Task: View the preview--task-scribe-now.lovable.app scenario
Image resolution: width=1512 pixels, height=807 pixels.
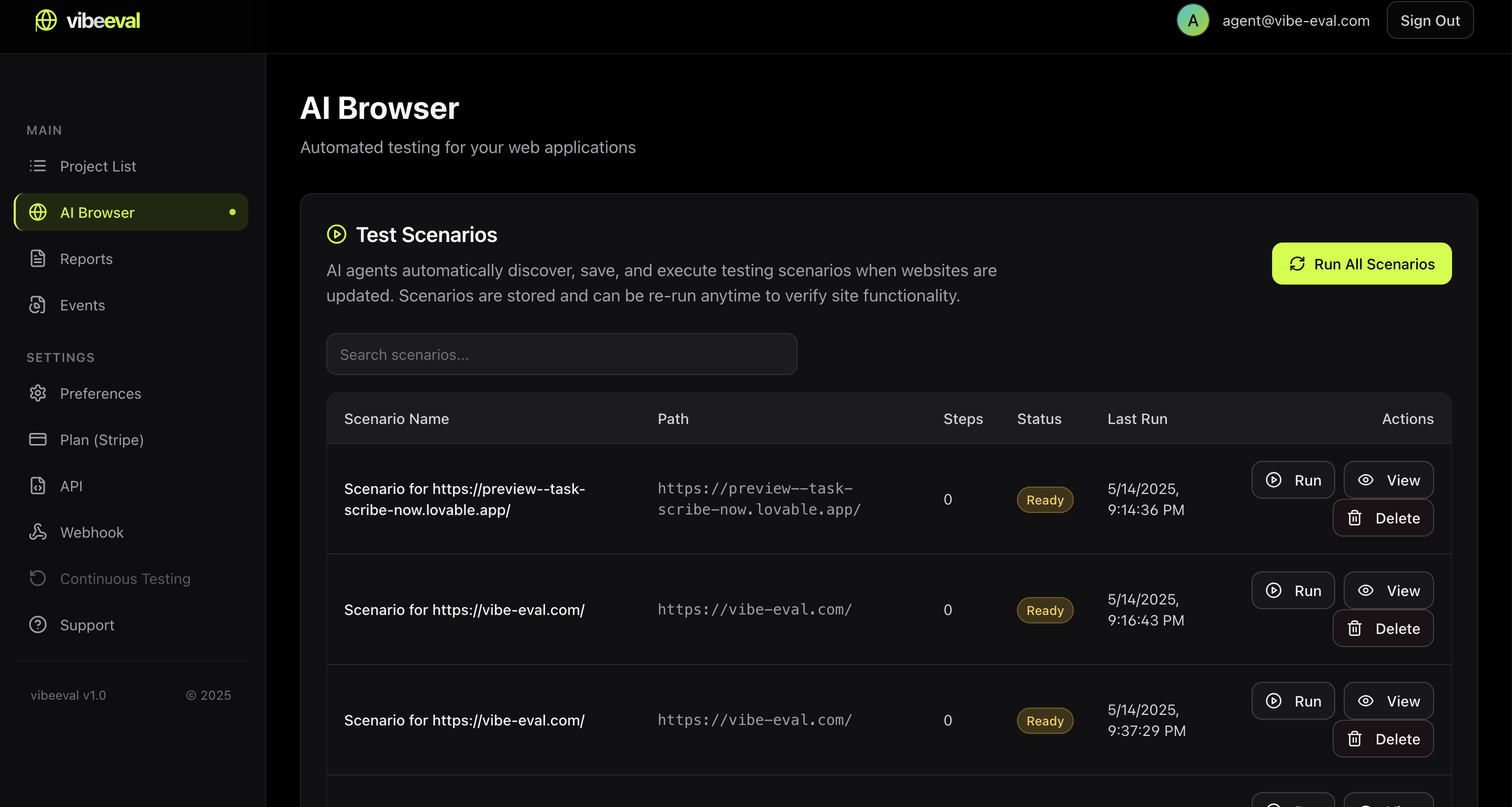Action: click(x=1389, y=480)
